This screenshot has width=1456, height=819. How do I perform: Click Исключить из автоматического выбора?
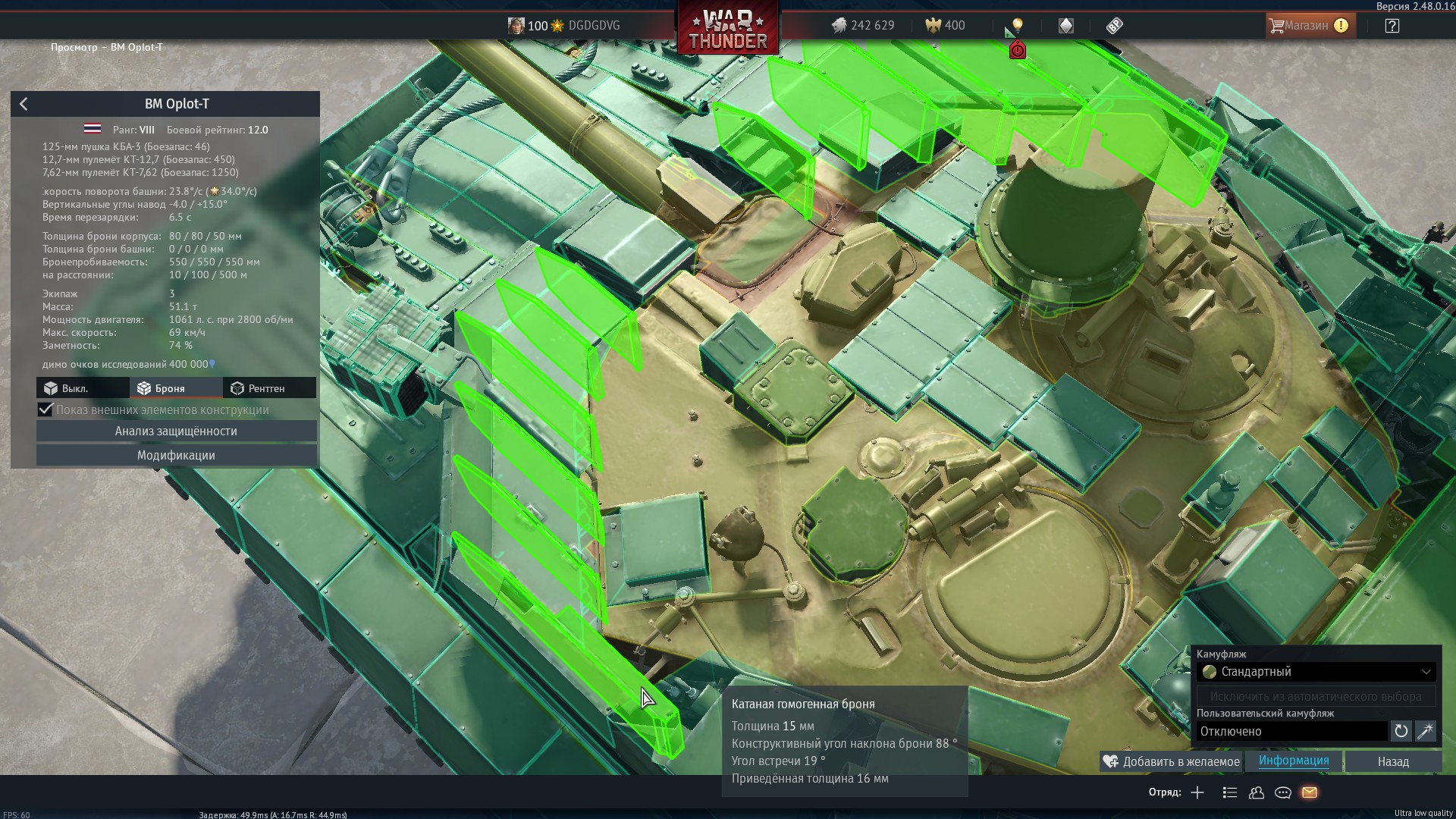[x=1316, y=696]
